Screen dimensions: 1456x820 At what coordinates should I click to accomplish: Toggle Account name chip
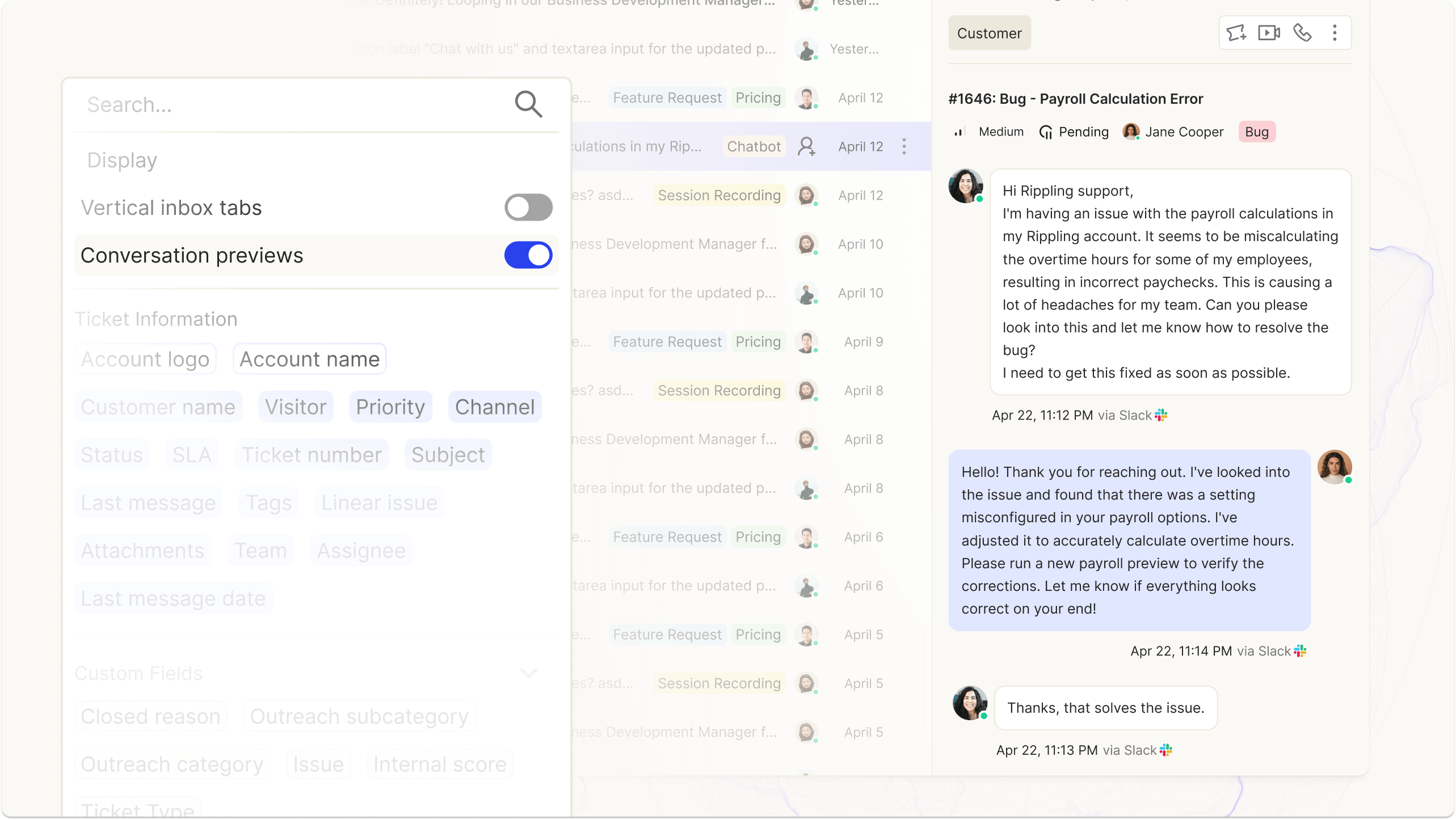[309, 359]
